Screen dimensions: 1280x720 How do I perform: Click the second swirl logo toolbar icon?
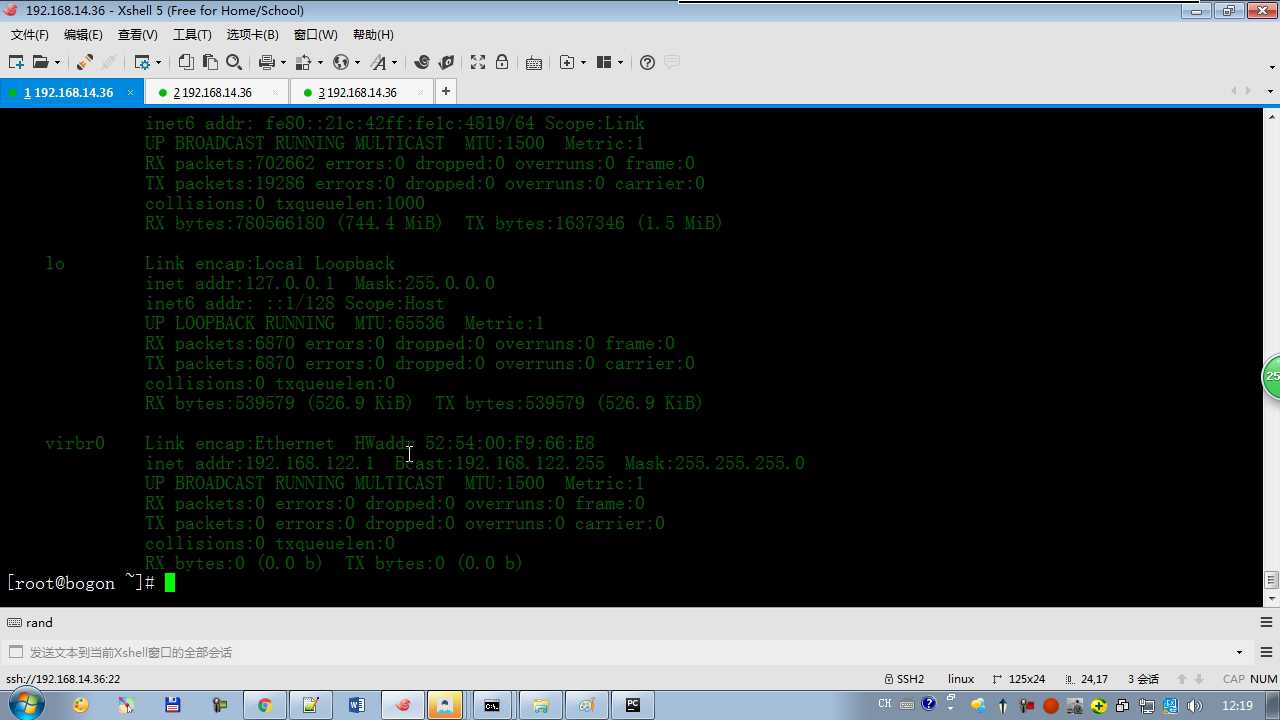[x=446, y=62]
